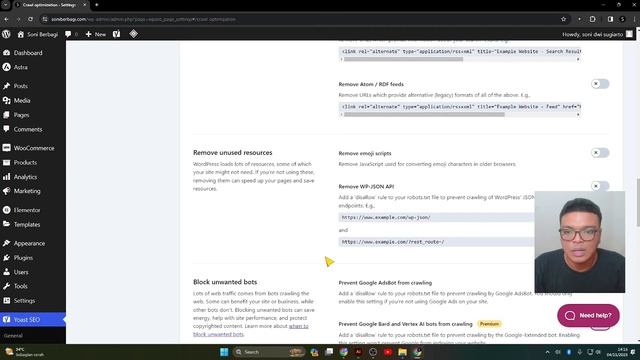640x360 pixels.
Task: Open General under Yoast SEO
Action: 13,336
